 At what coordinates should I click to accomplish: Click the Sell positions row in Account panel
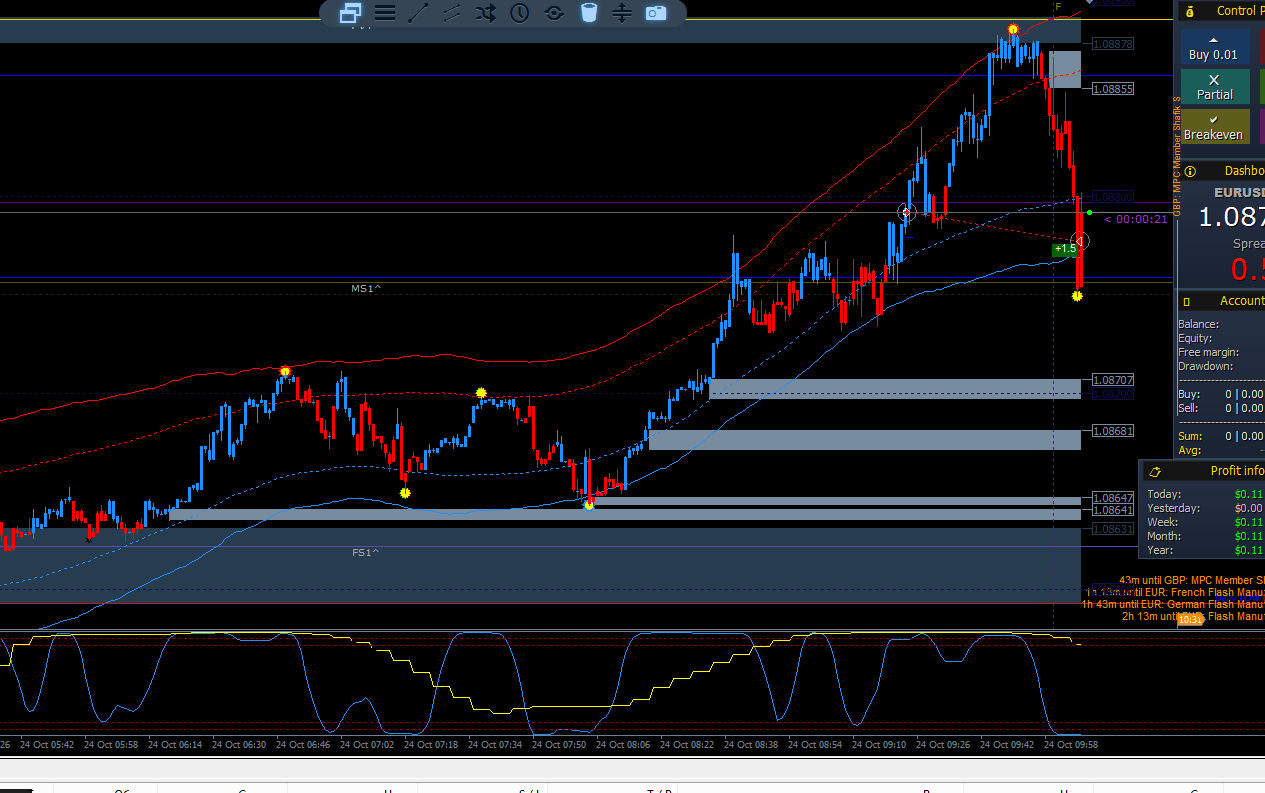(x=1220, y=408)
